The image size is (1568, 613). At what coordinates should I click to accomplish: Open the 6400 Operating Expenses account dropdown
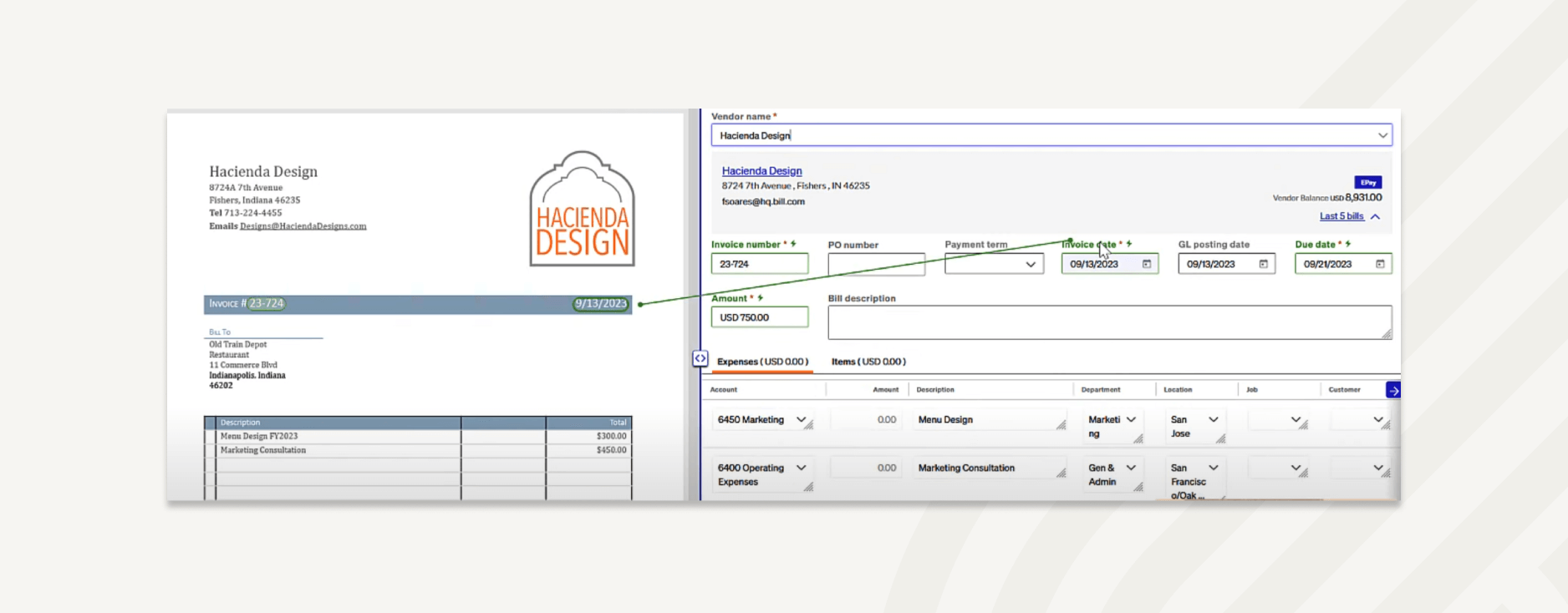(802, 468)
